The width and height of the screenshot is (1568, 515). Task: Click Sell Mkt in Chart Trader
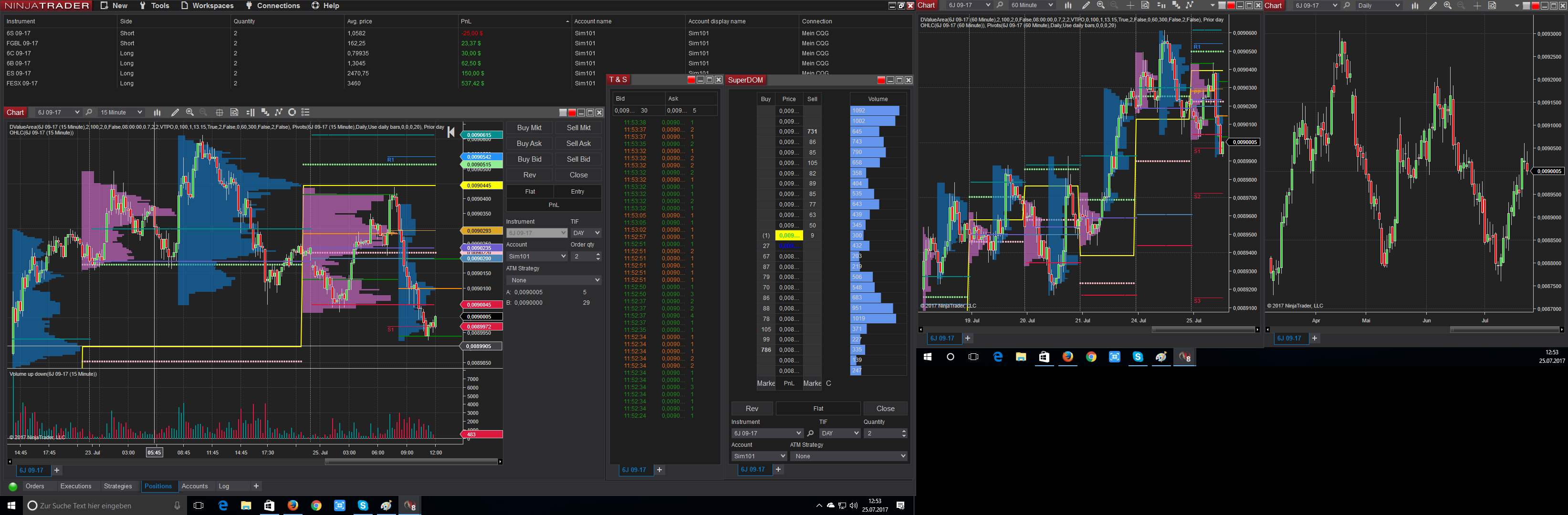click(578, 128)
